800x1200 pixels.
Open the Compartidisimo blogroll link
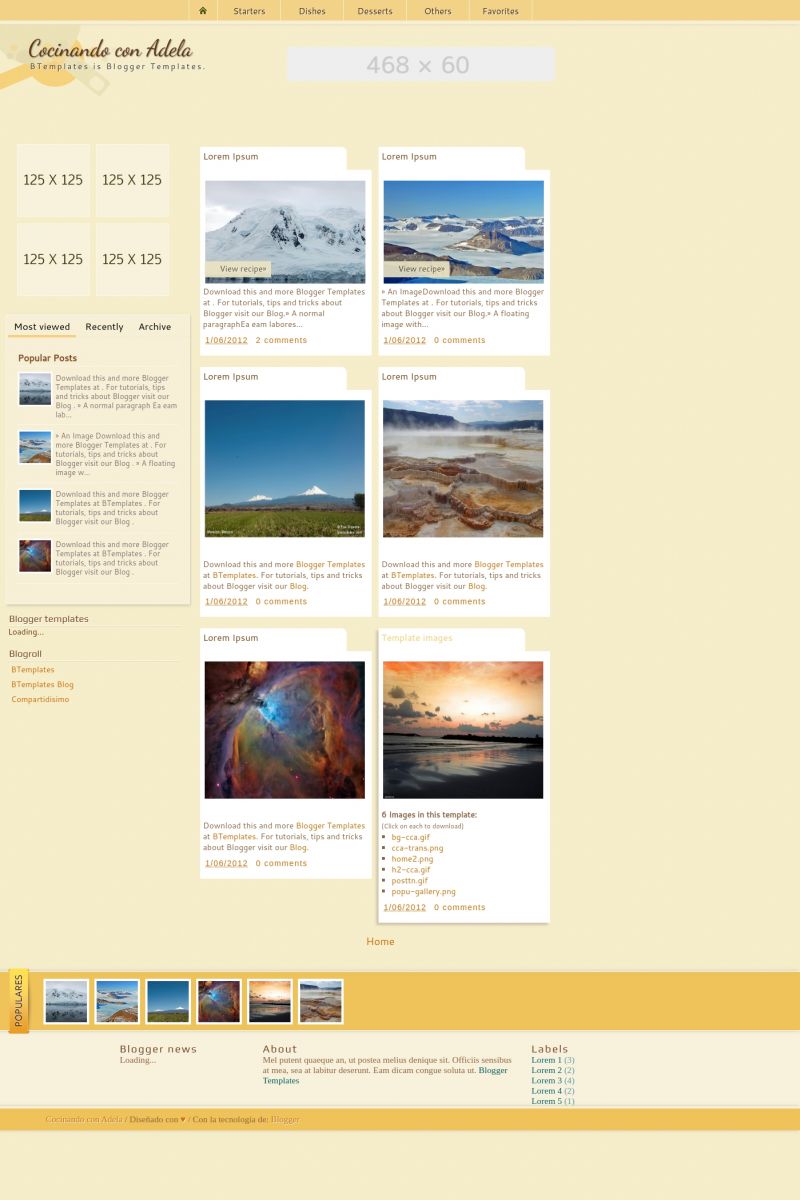(40, 700)
